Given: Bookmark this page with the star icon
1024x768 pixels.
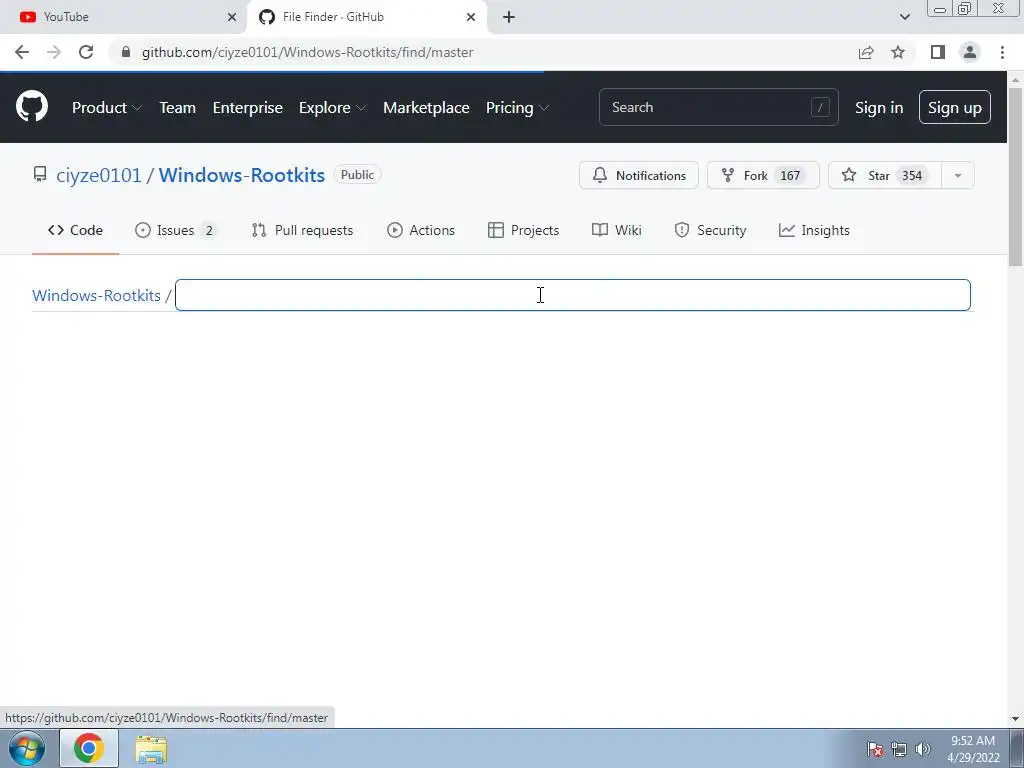Looking at the screenshot, I should [x=898, y=52].
